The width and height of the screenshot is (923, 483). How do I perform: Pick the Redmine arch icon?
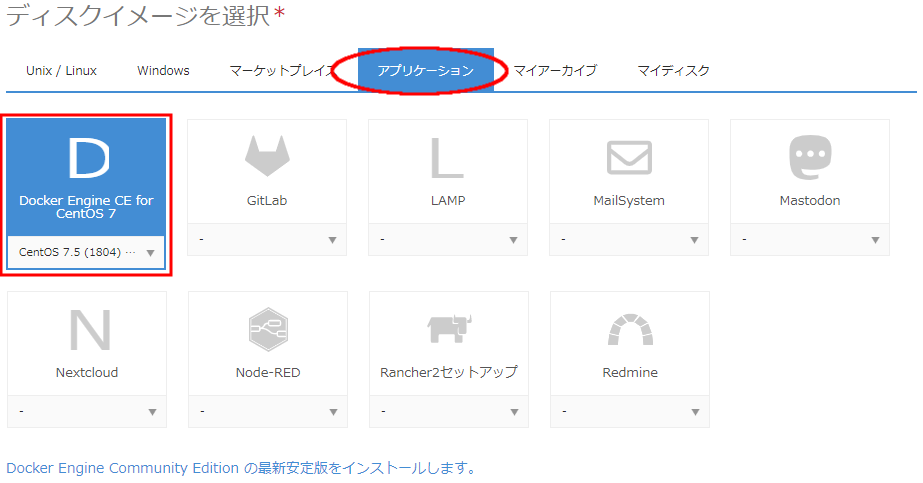630,329
